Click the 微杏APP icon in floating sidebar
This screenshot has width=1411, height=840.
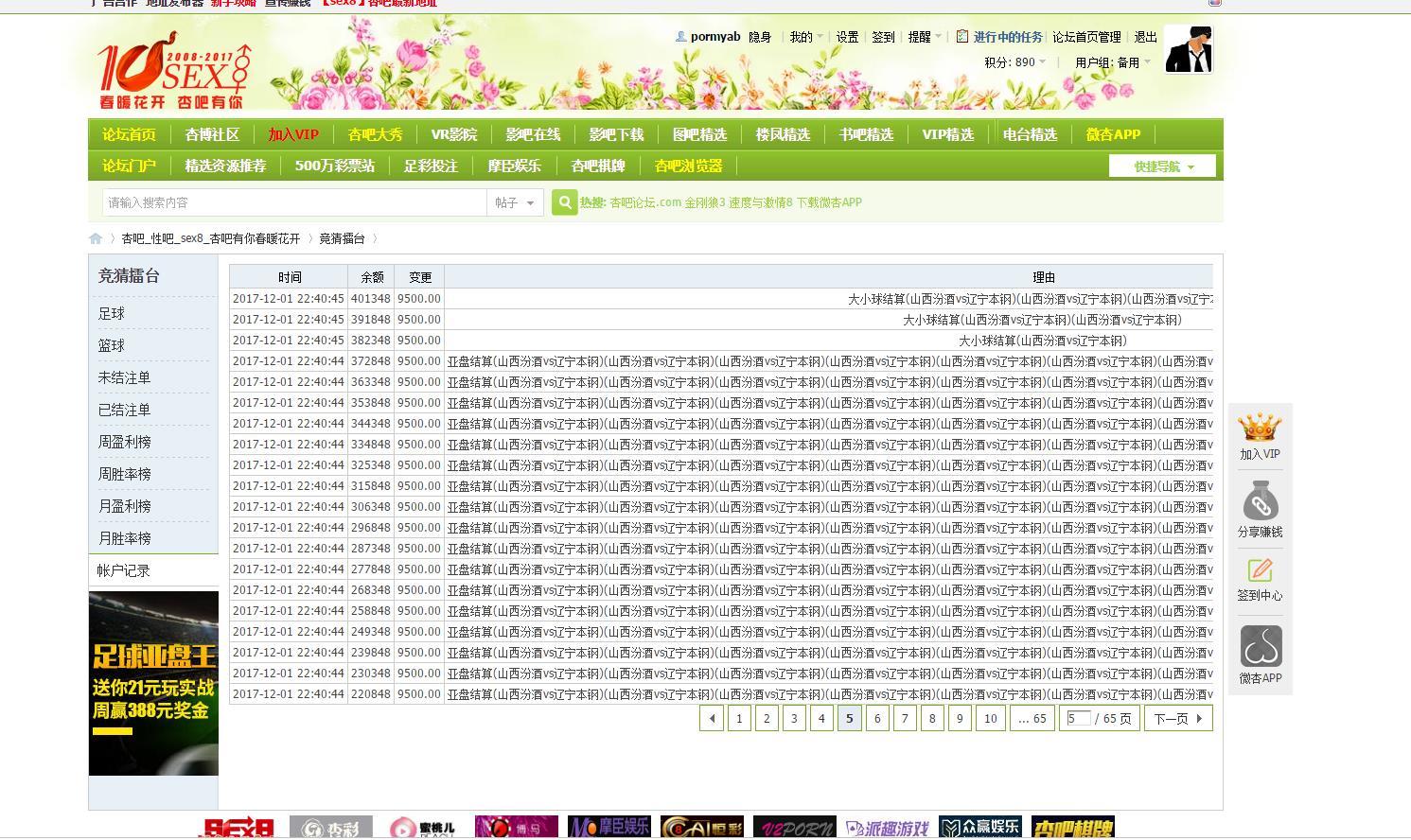[1261, 646]
